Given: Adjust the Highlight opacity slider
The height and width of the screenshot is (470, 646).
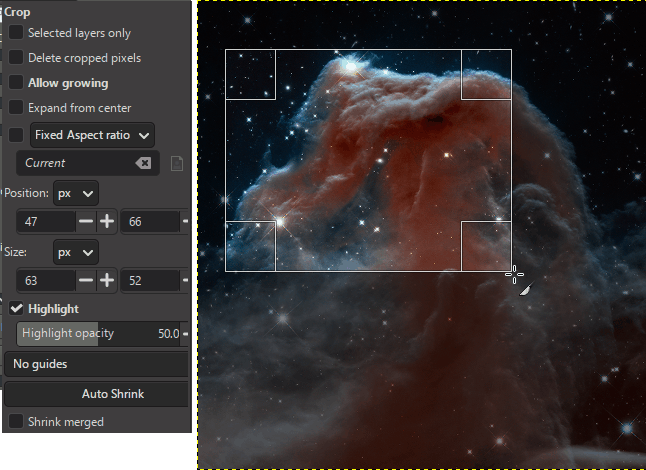Looking at the screenshot, I should (x=98, y=333).
